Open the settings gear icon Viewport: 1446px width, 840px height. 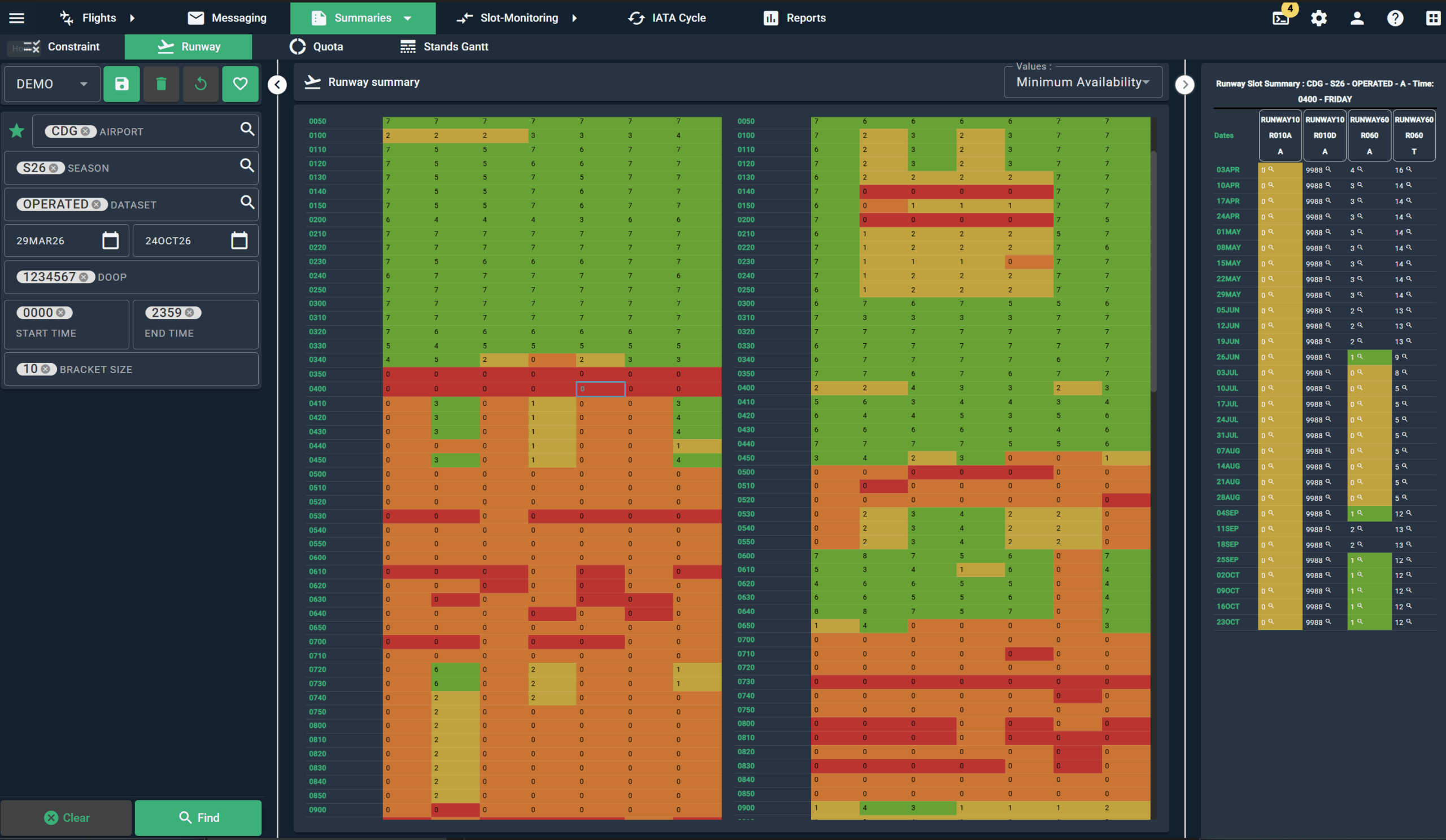click(x=1318, y=17)
